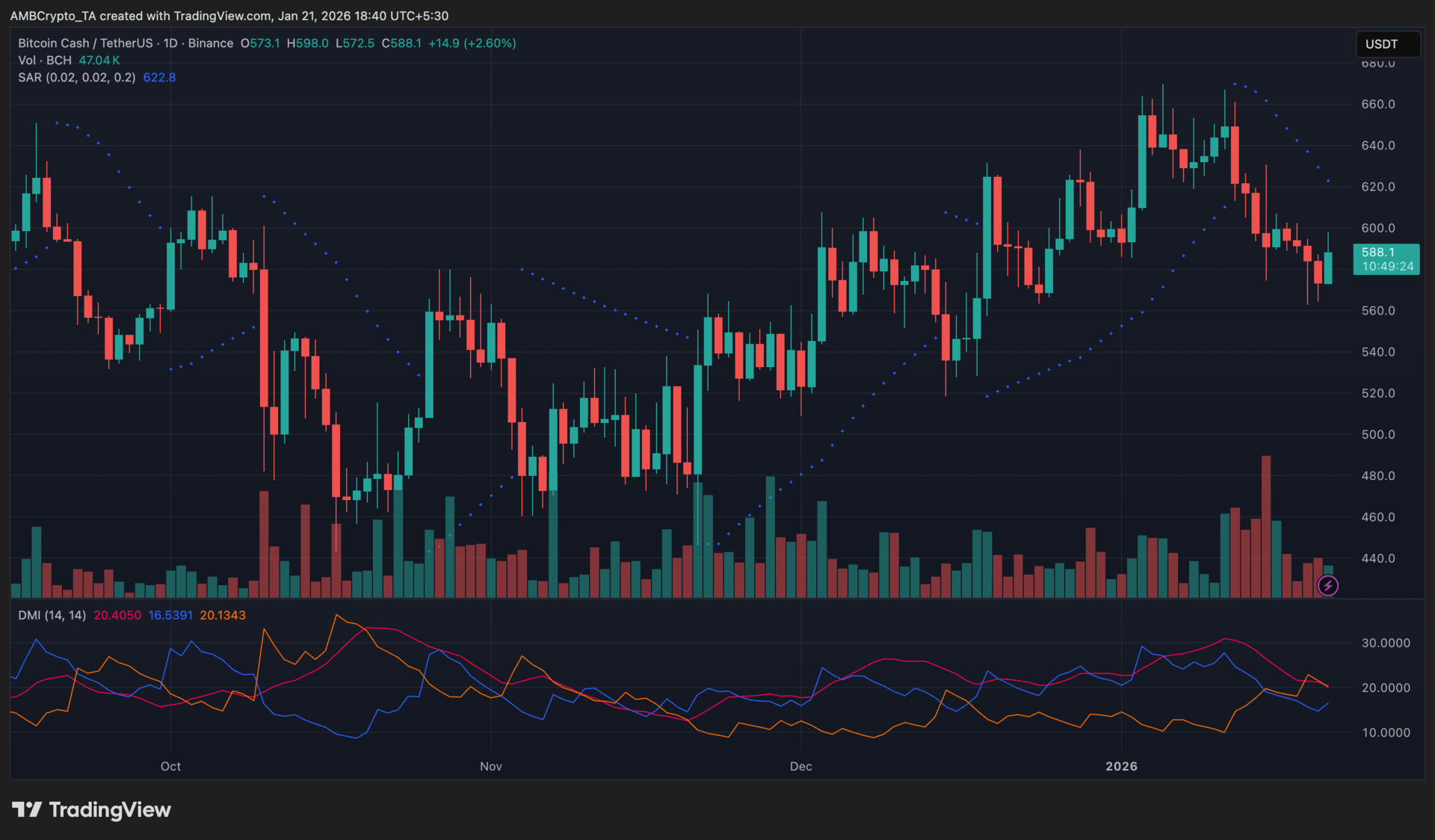This screenshot has height=840, width=1435.
Task: Click the 2026 label on time axis
Action: point(1121,766)
